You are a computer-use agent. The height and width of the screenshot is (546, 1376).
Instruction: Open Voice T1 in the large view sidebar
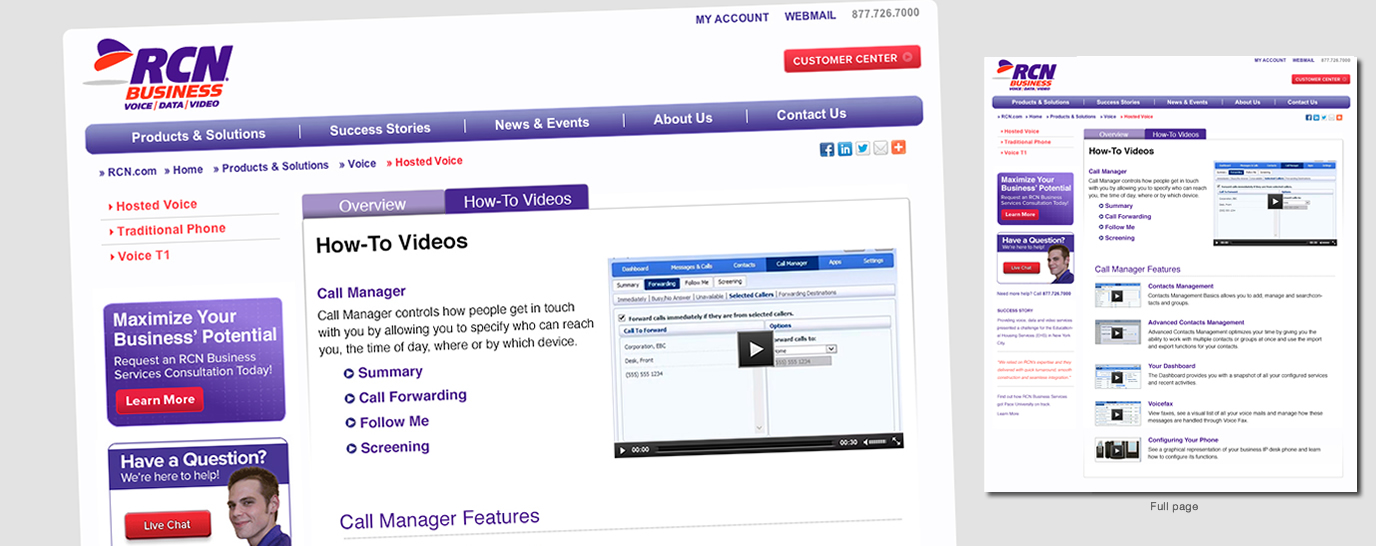[x=143, y=256]
